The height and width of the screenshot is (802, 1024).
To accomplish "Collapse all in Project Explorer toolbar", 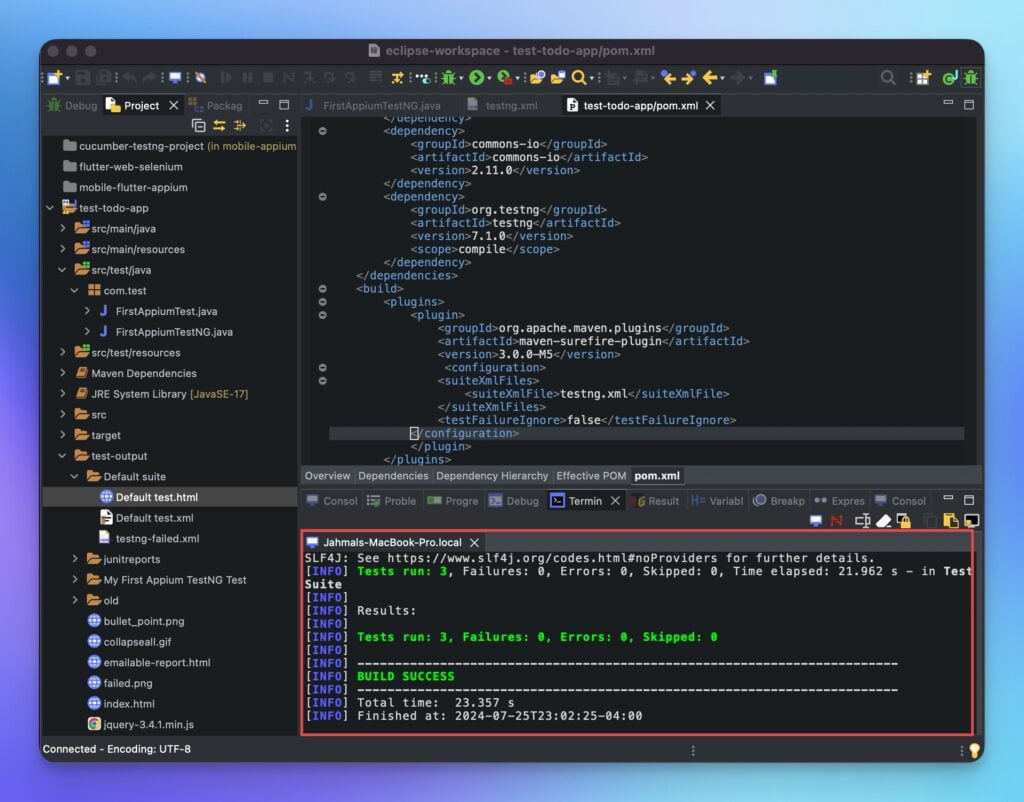I will pyautogui.click(x=199, y=125).
